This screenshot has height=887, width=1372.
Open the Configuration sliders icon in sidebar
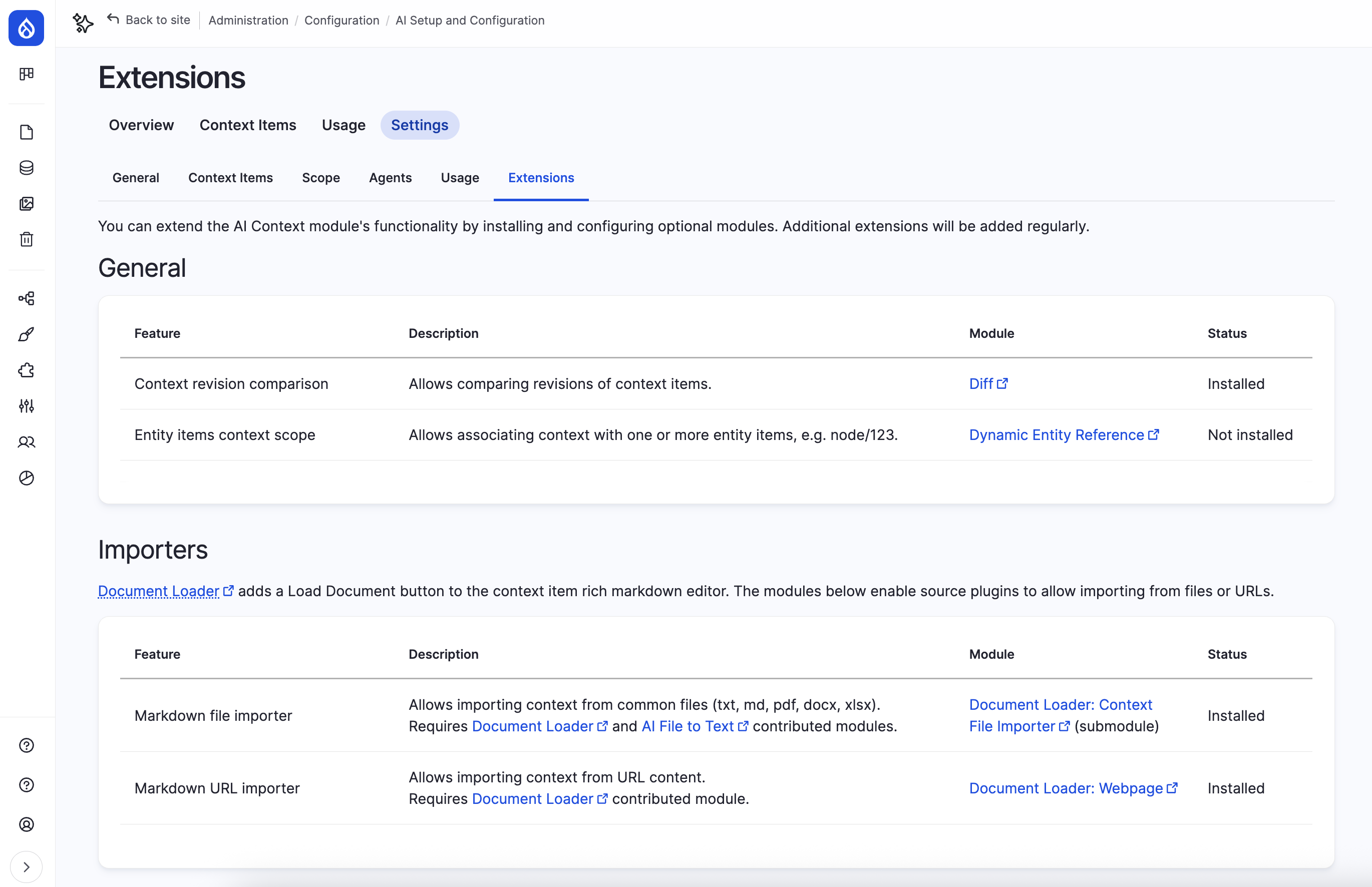[x=27, y=406]
